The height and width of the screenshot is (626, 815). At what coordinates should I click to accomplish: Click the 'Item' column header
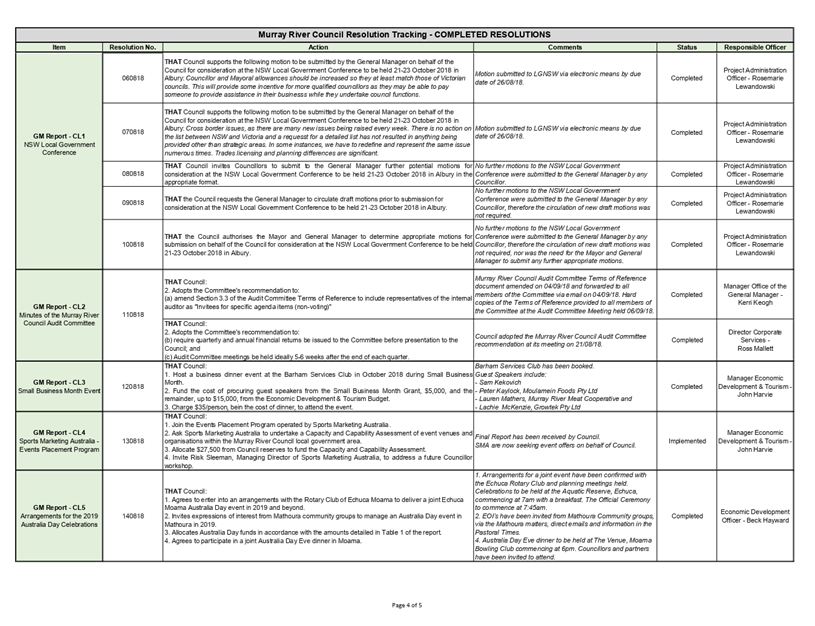59,47
